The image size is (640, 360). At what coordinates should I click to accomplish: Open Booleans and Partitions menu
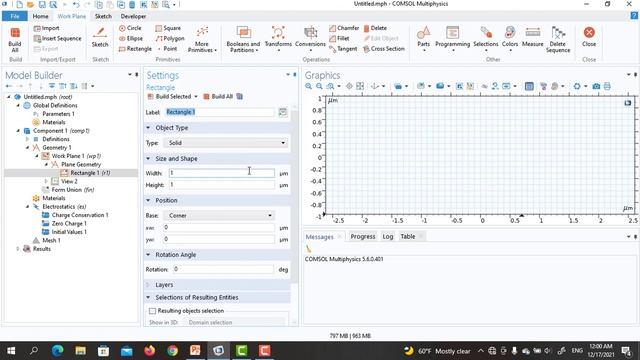tap(243, 40)
